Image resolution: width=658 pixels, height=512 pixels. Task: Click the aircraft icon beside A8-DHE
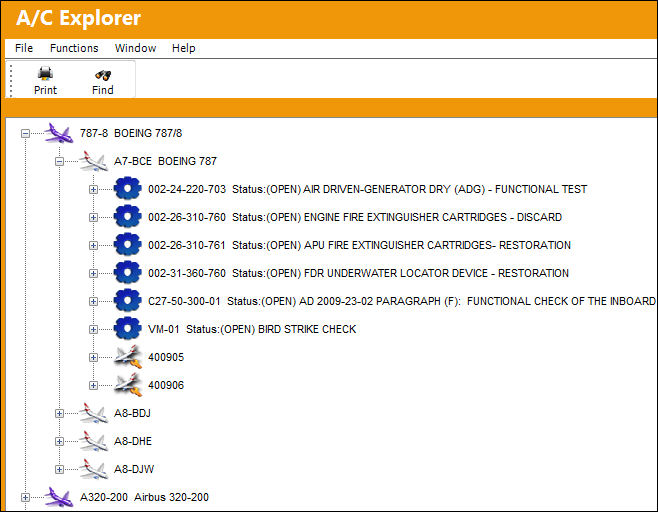[94, 441]
